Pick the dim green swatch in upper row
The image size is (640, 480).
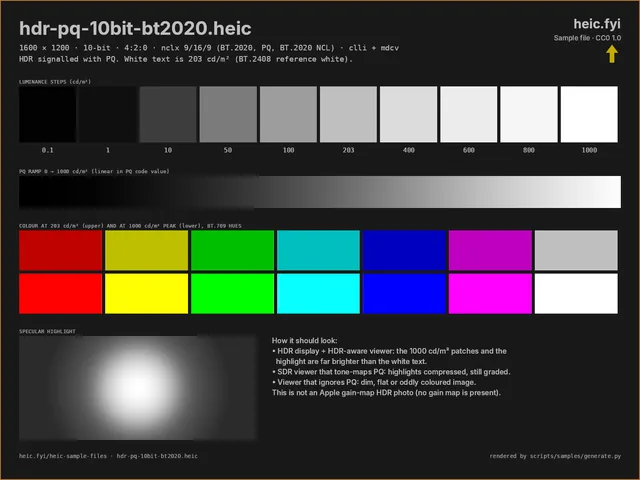pos(233,250)
